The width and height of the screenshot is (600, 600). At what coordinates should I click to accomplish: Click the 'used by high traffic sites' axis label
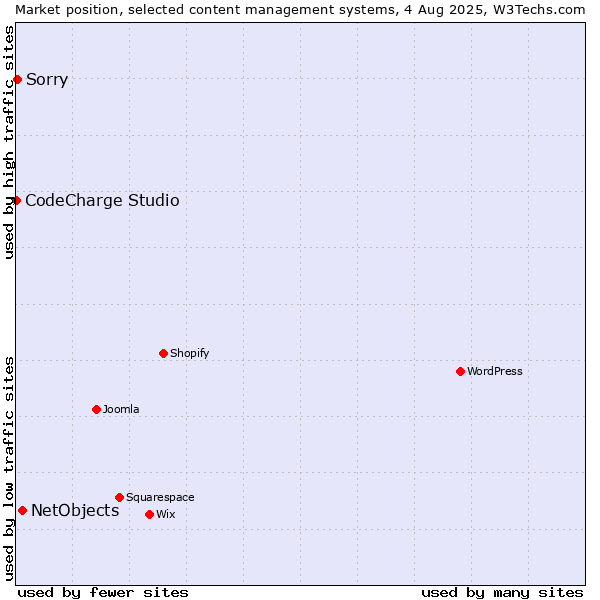coord(8,142)
